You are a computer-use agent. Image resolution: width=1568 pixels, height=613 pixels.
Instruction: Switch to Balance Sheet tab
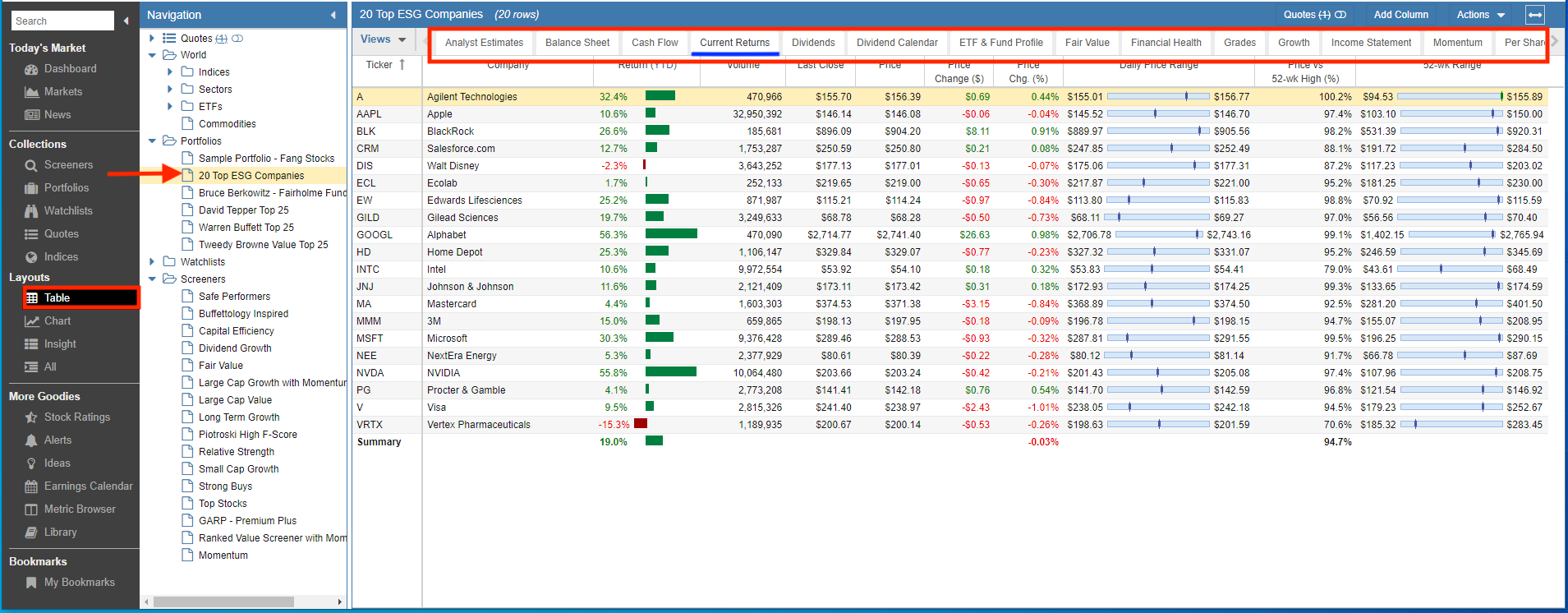[577, 43]
